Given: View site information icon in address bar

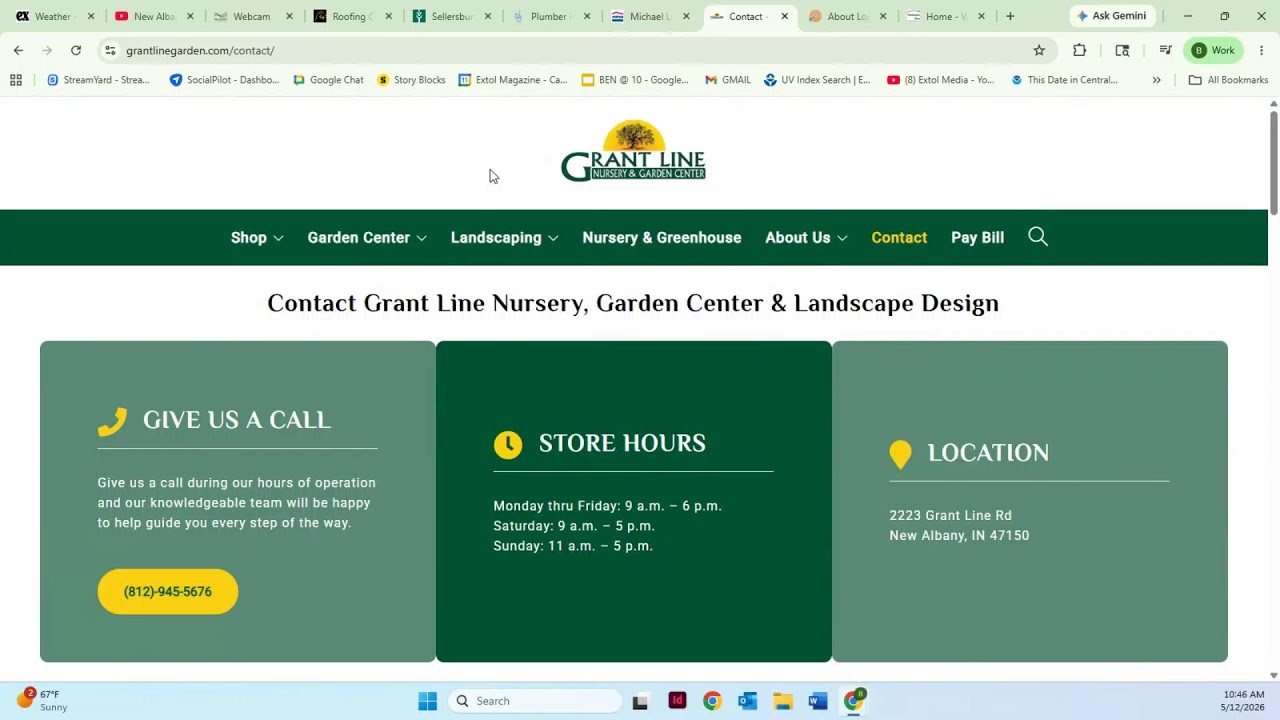Looking at the screenshot, I should pos(110,50).
